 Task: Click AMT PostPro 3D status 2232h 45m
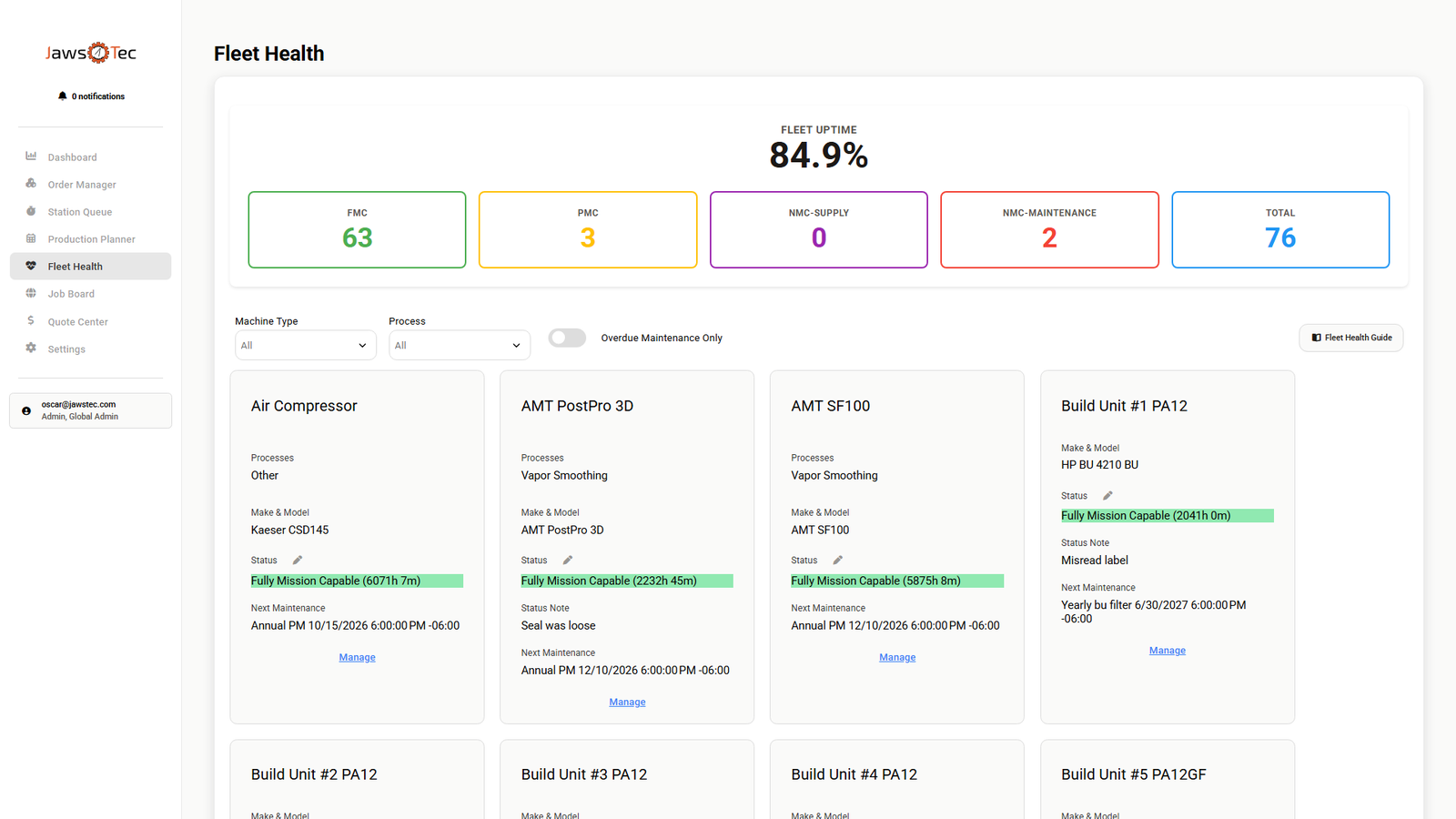627,581
